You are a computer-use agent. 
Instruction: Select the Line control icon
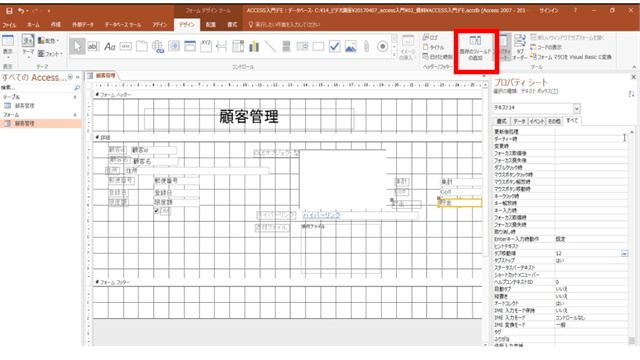(270, 47)
